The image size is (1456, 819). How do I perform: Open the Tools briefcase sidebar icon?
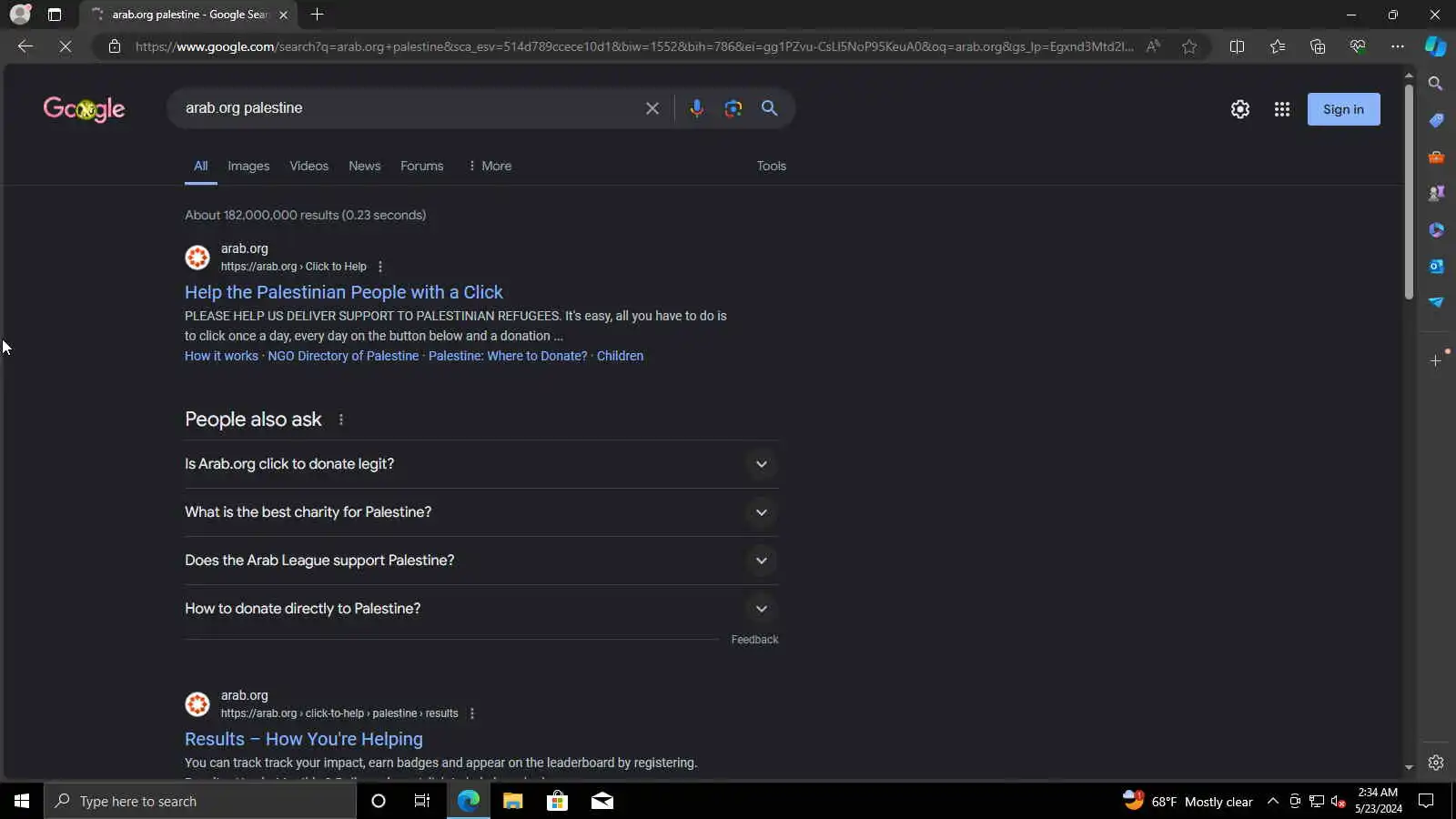(x=1436, y=157)
